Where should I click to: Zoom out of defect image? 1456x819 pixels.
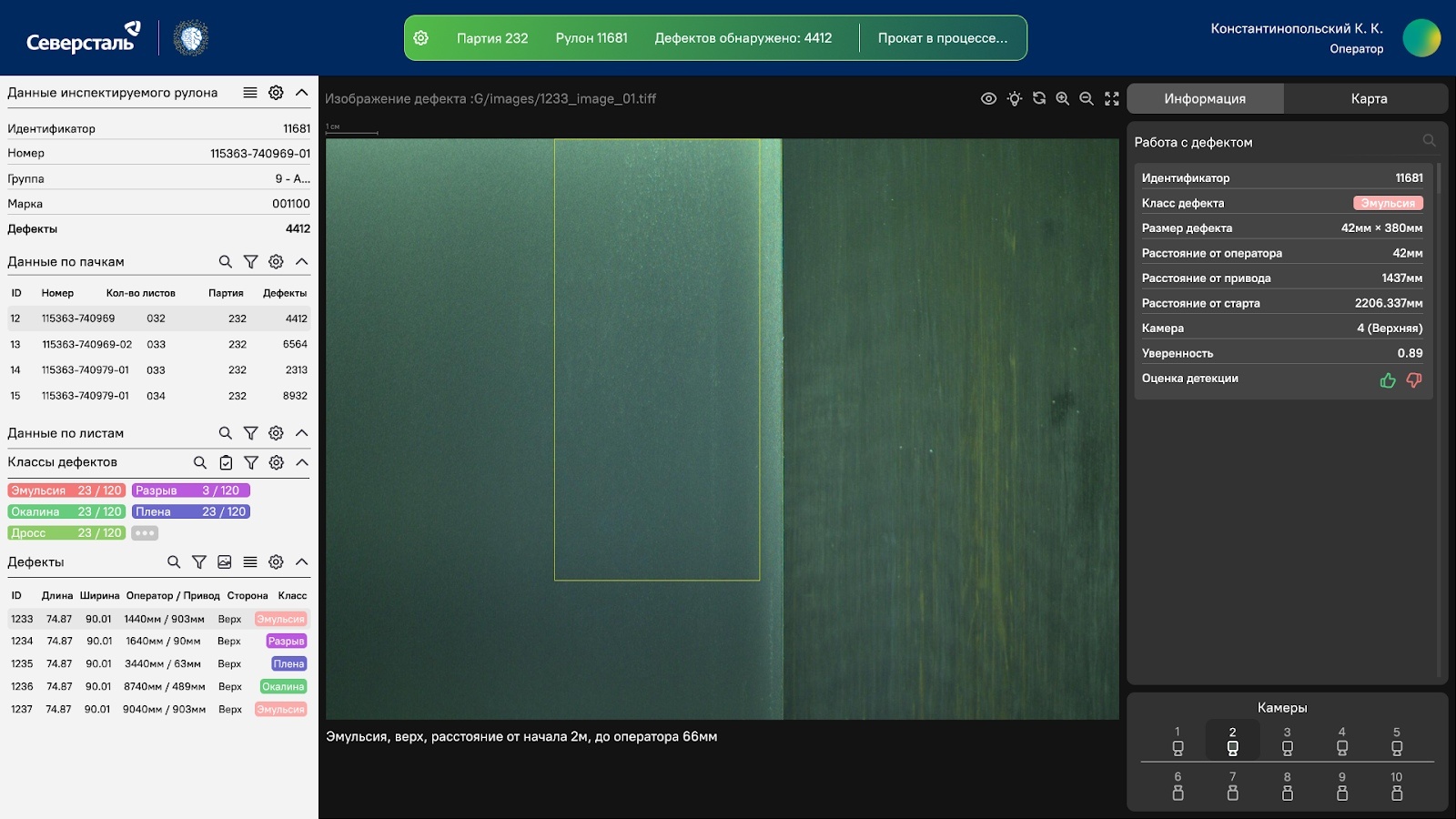click(1087, 98)
